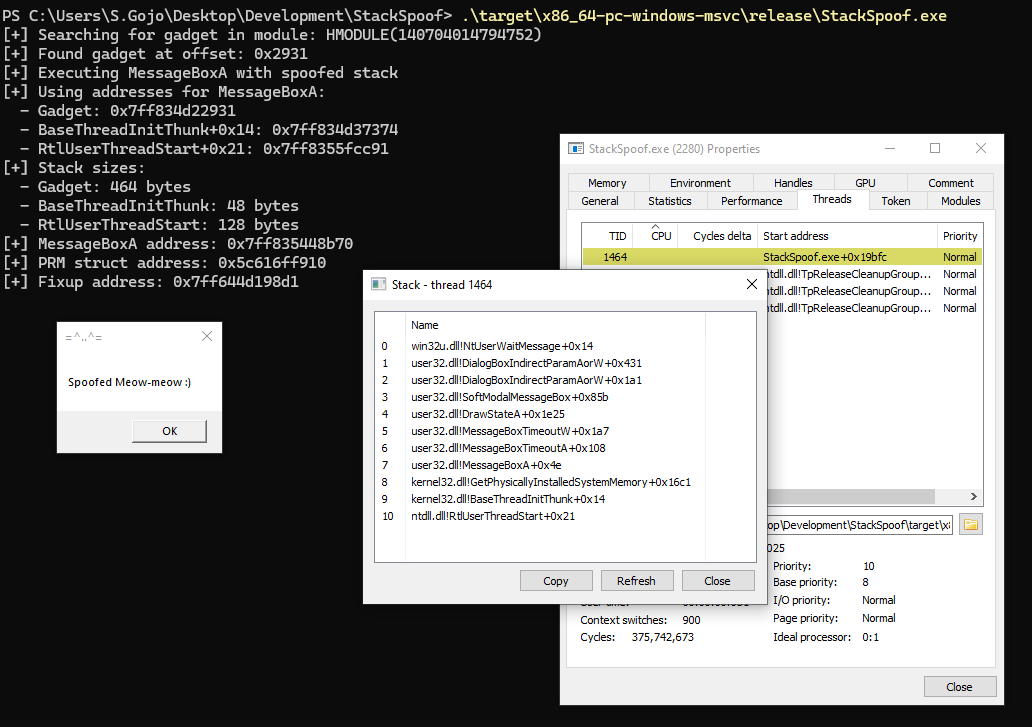The image size is (1032, 727).
Task: Select stack frame 0 NtUserWaitMessage+0x14
Action: [x=502, y=346]
